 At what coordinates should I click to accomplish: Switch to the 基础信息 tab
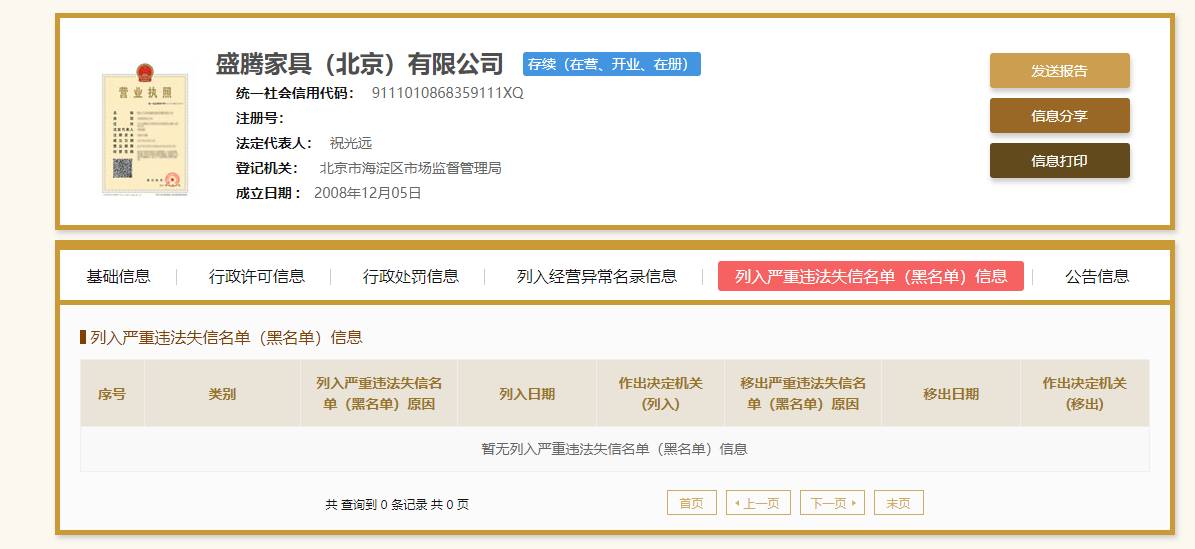point(118,276)
